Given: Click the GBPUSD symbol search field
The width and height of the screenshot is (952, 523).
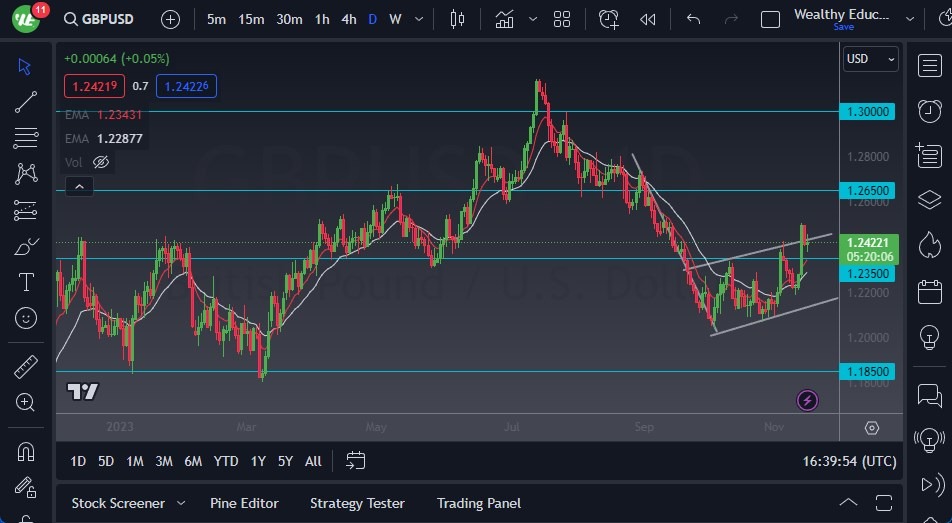Looking at the screenshot, I should [101, 19].
